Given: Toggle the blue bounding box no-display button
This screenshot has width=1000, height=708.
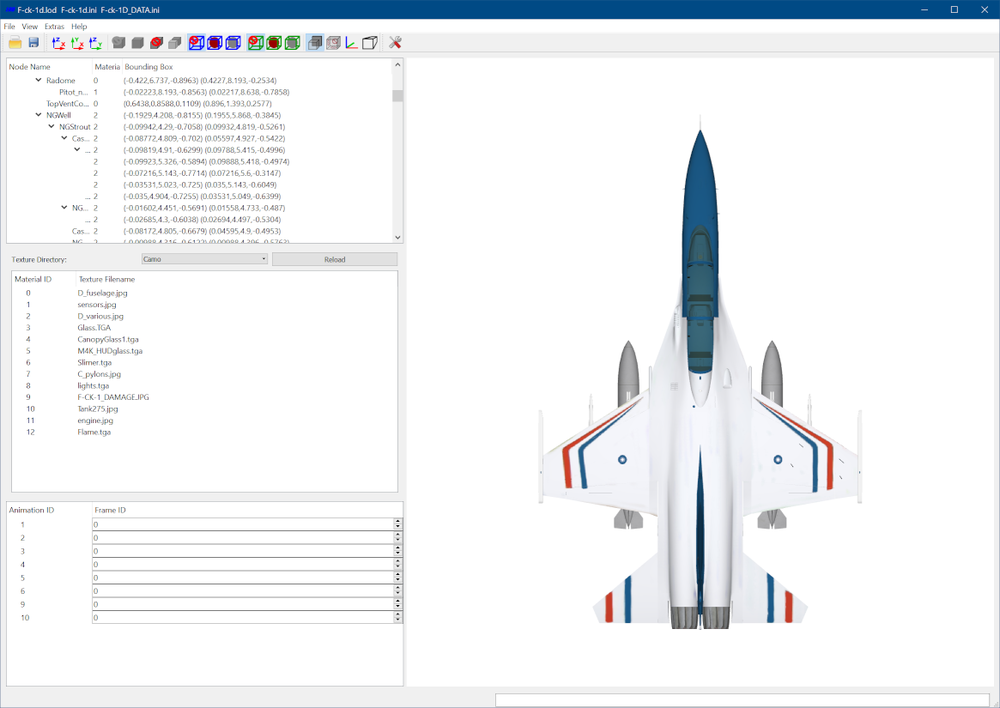Looking at the screenshot, I should [196, 43].
